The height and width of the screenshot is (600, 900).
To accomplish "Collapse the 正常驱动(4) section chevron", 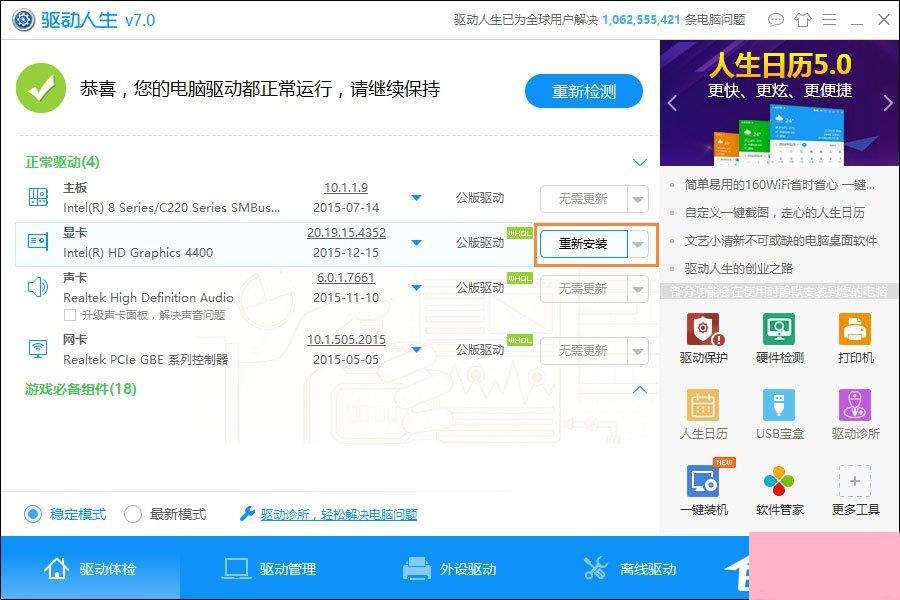I will [639, 162].
